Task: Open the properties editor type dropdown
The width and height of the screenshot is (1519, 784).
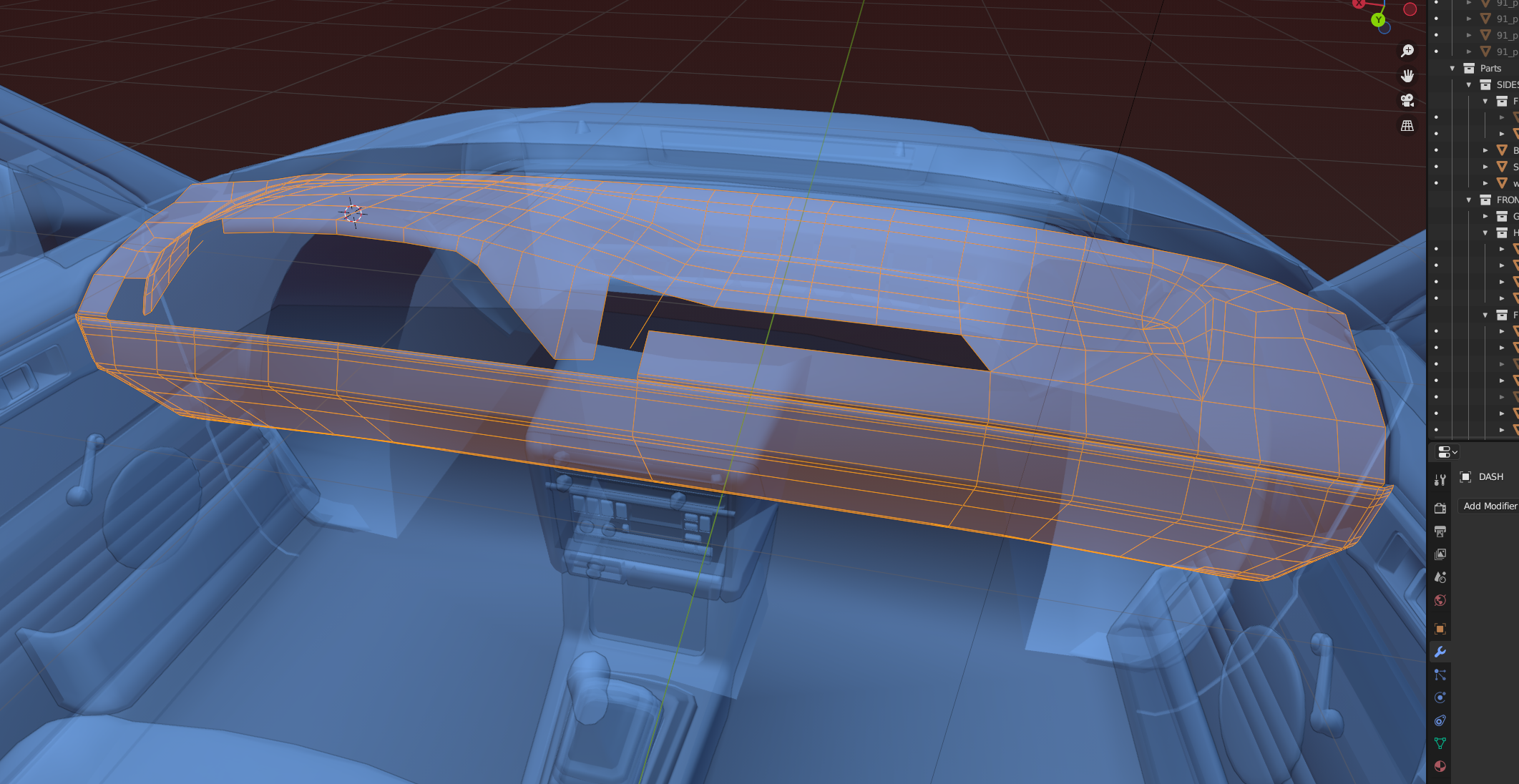Action: coord(1447,452)
